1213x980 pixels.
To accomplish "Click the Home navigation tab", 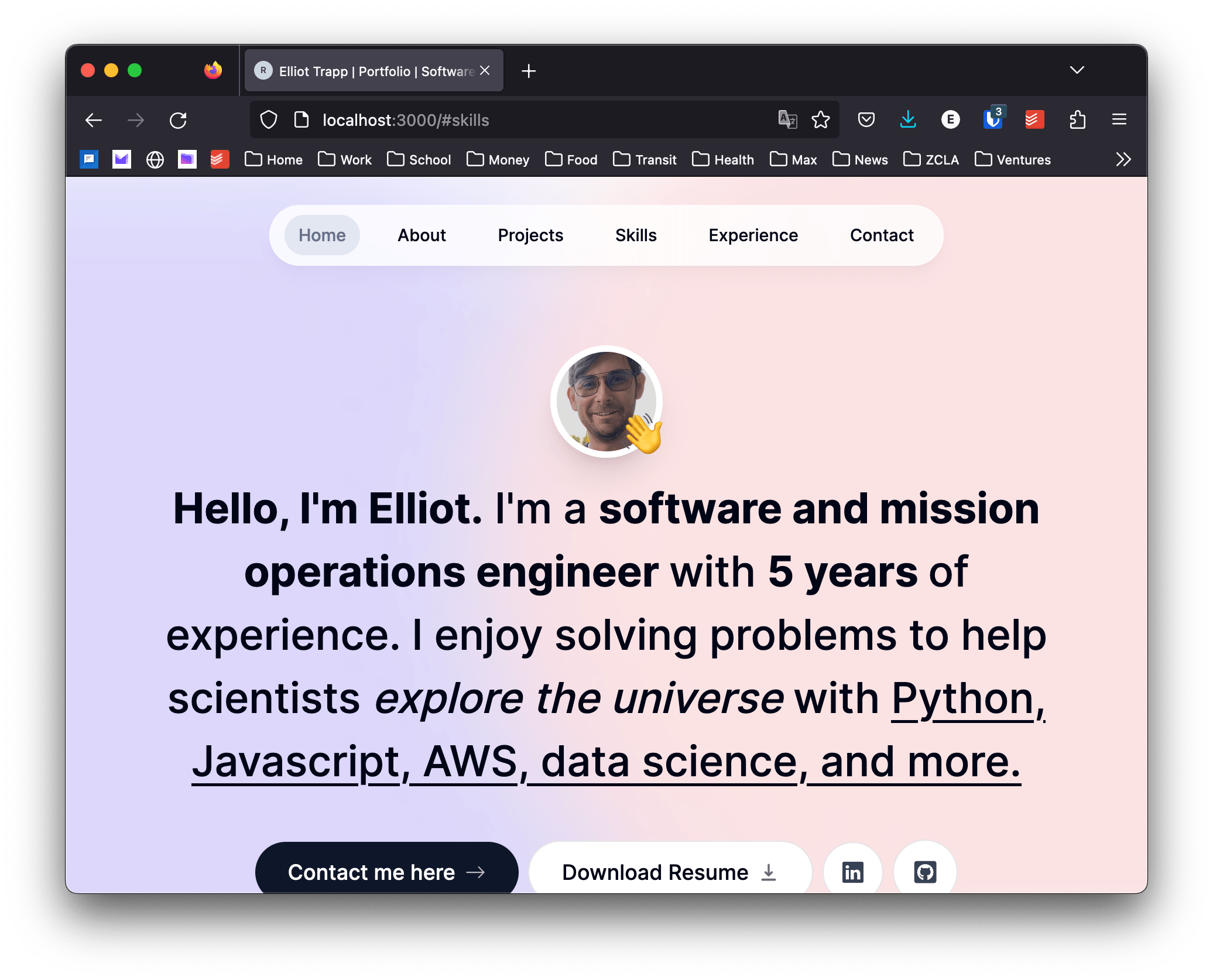I will coord(322,235).
